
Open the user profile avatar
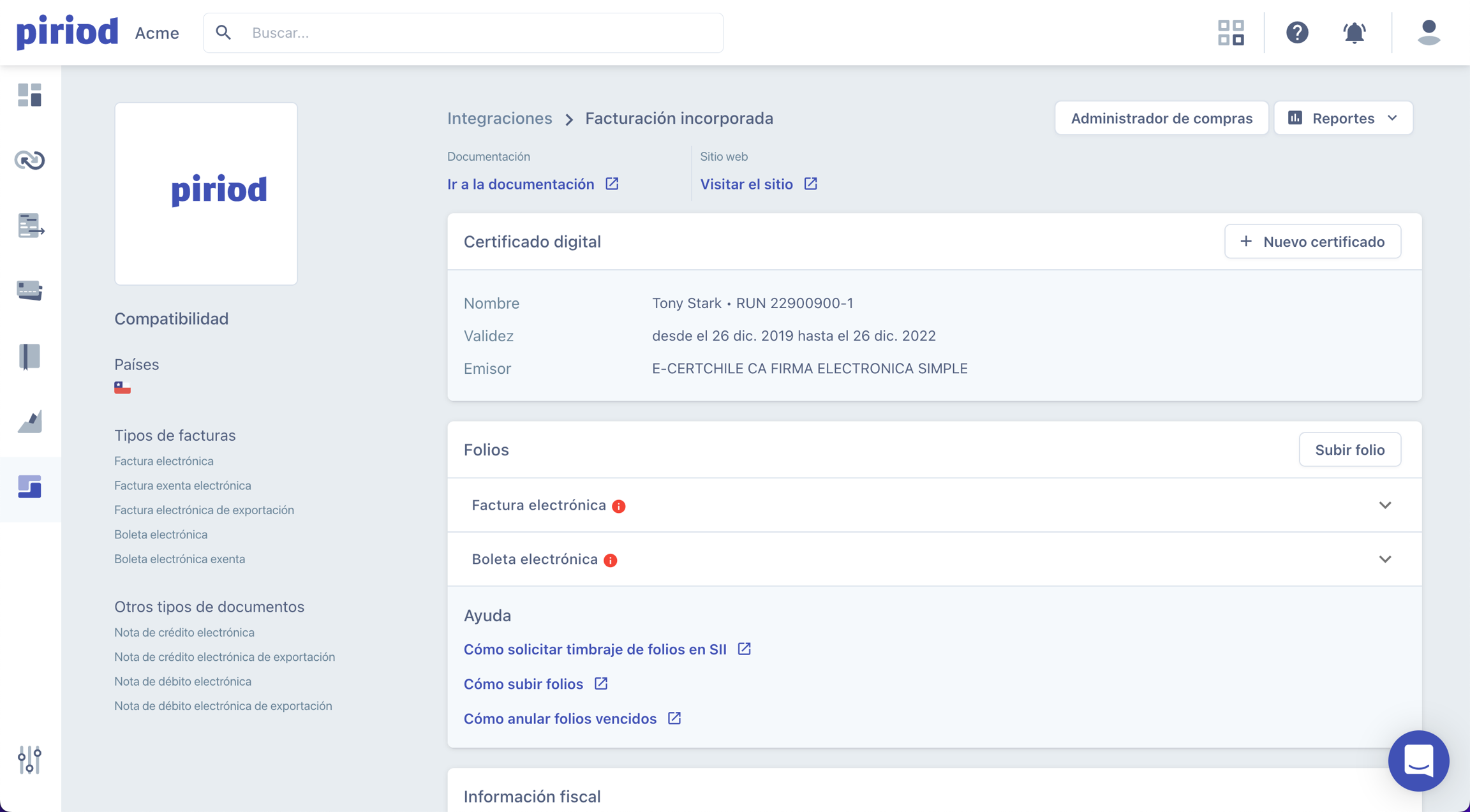1429,33
